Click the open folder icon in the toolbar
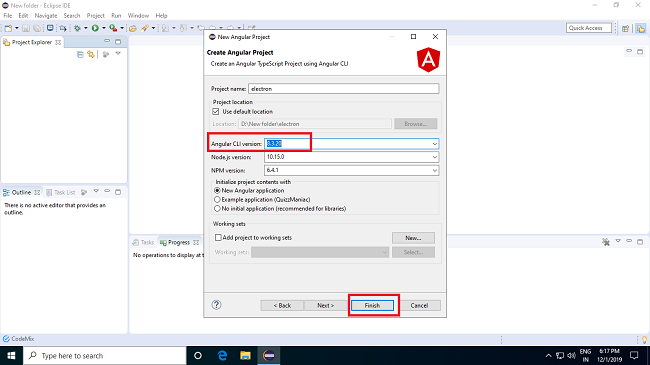Screen dimensions: 650x365 point(133,28)
